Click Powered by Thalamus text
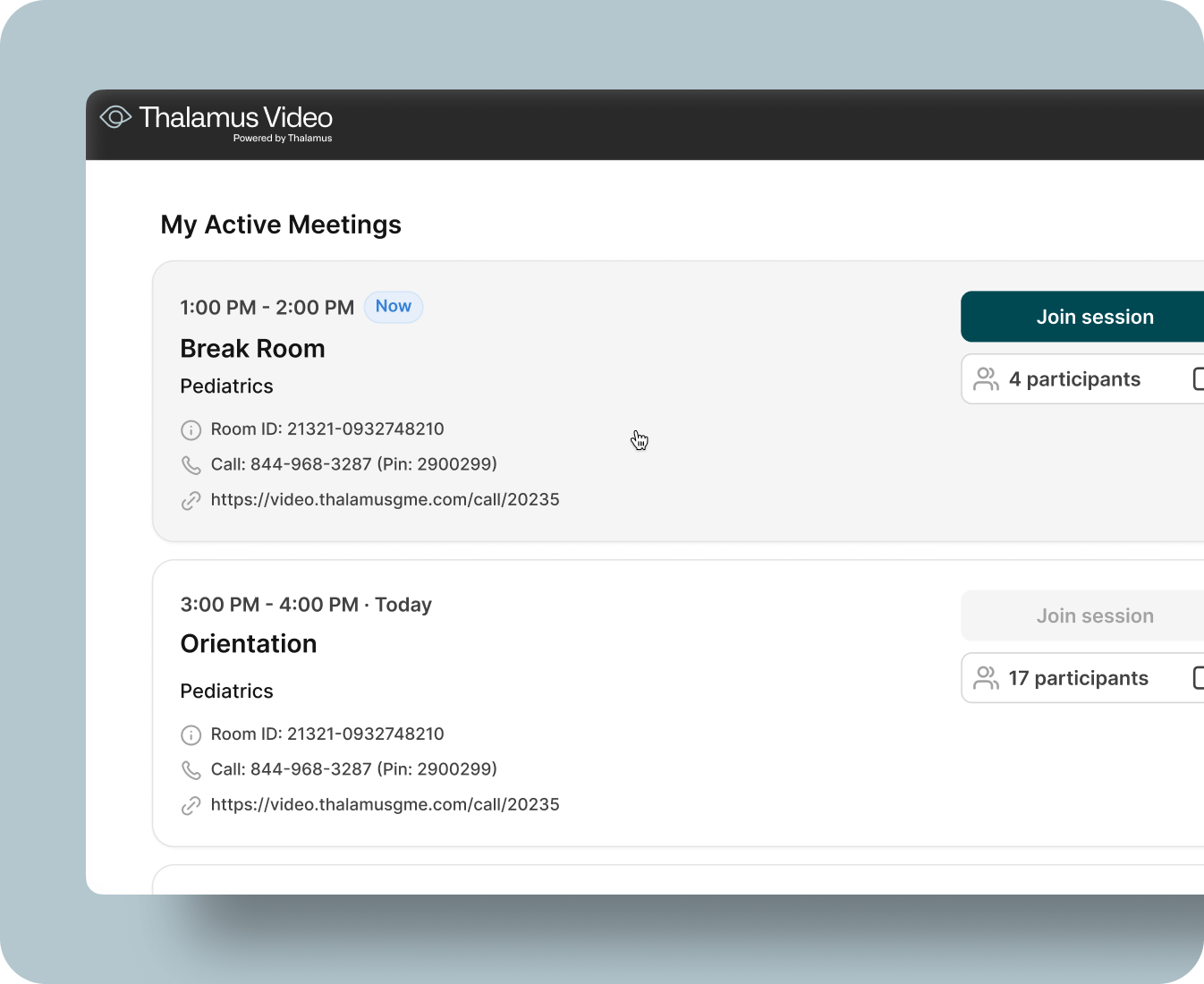Screen dimensions: 1204x984 pos(283,138)
